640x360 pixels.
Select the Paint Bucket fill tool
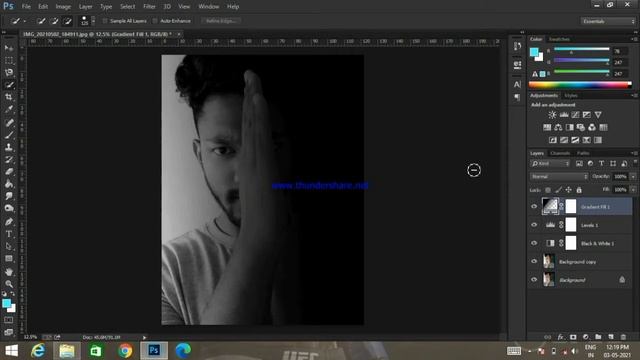coord(9,184)
